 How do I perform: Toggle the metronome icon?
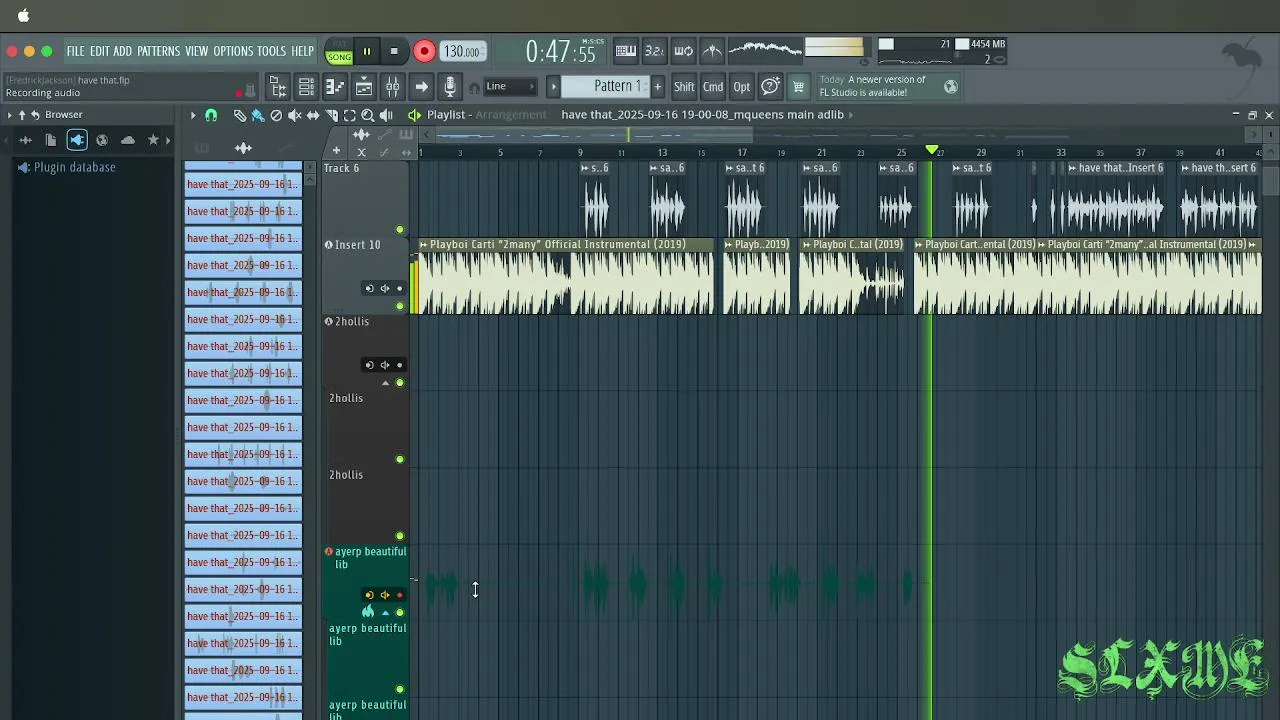click(712, 51)
